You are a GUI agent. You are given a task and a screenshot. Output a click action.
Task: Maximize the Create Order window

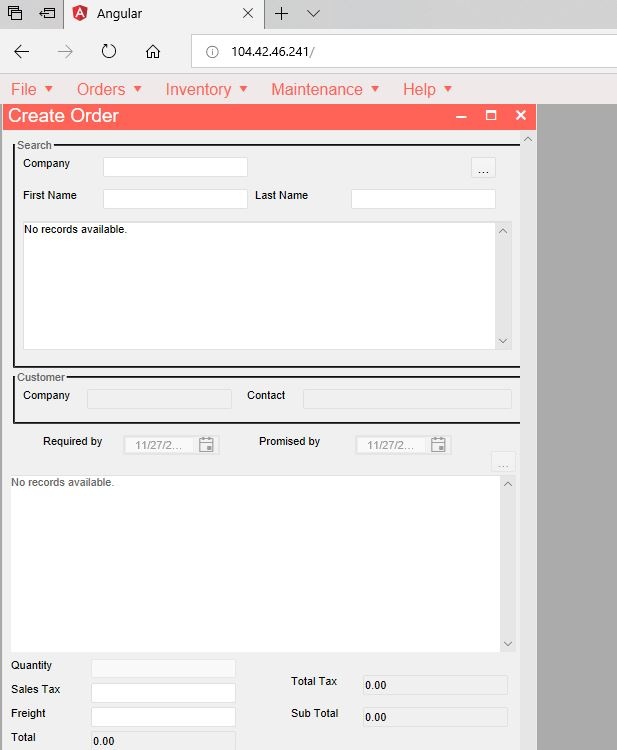pos(491,115)
